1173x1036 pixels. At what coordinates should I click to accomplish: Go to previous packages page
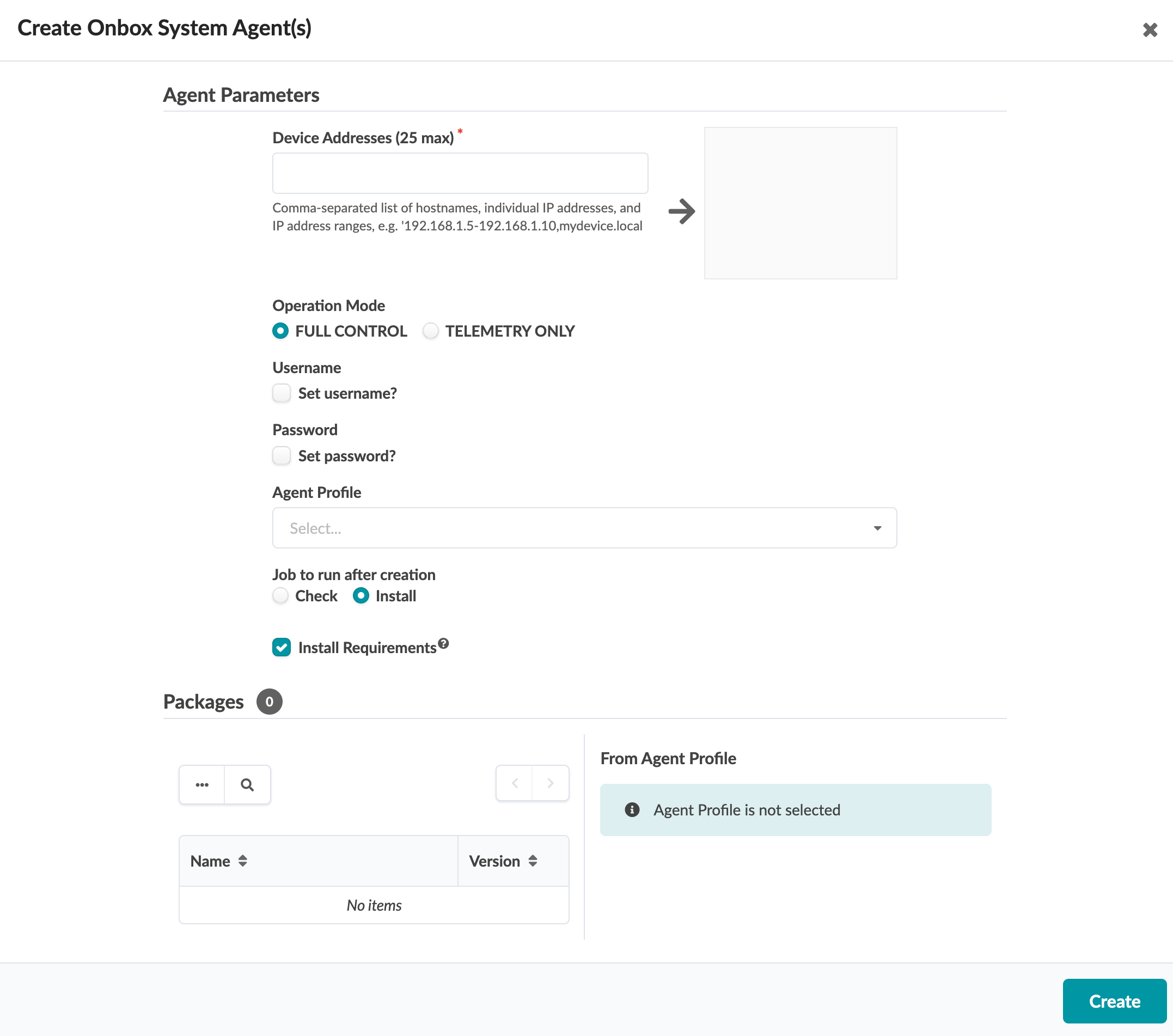click(514, 783)
